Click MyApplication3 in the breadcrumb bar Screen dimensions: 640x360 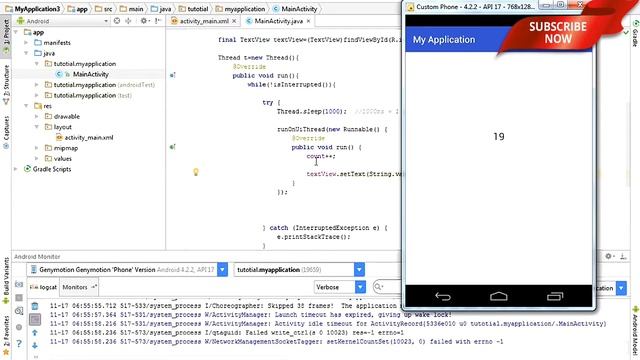33,9
